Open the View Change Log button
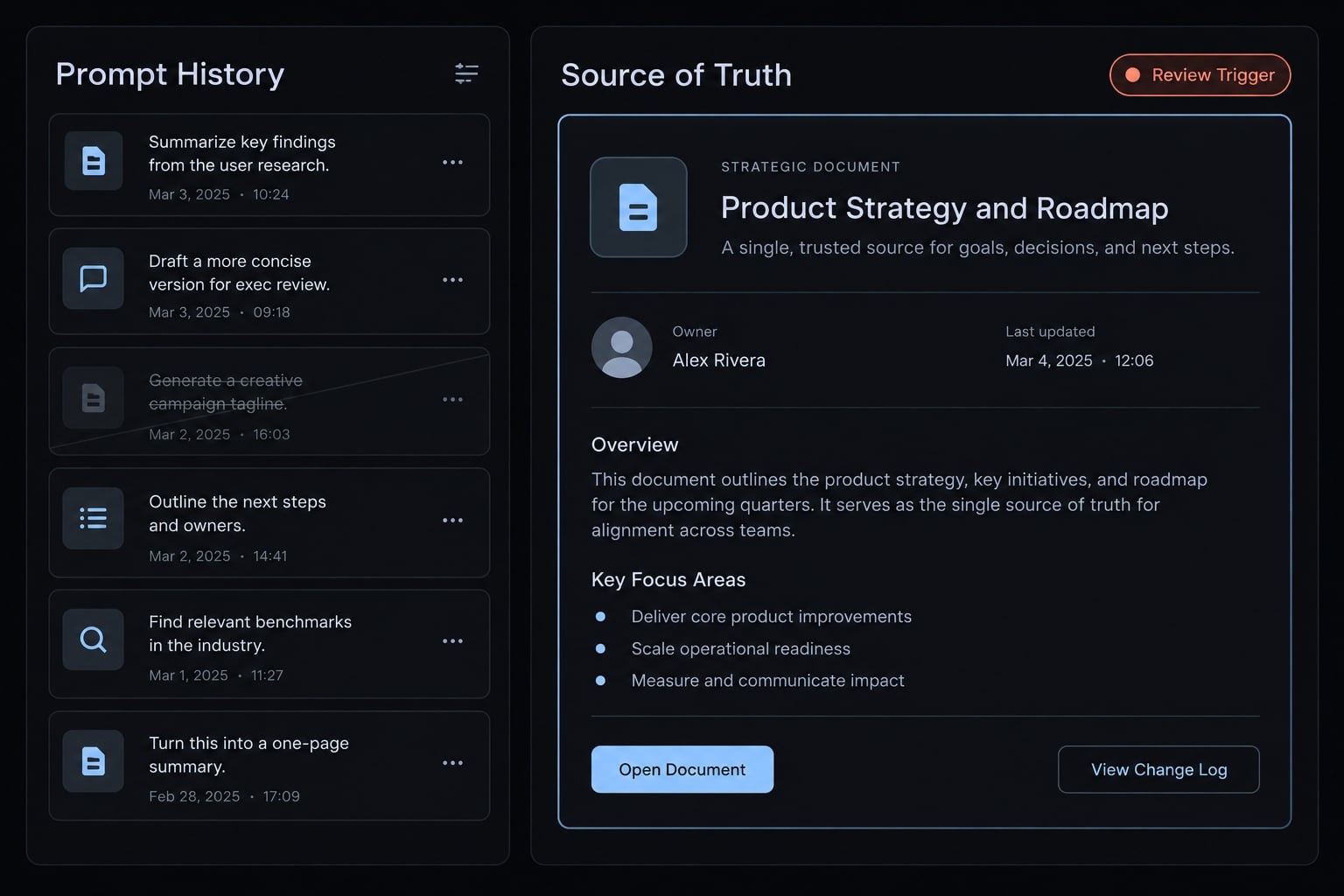Viewport: 1344px width, 896px height. 1158,769
